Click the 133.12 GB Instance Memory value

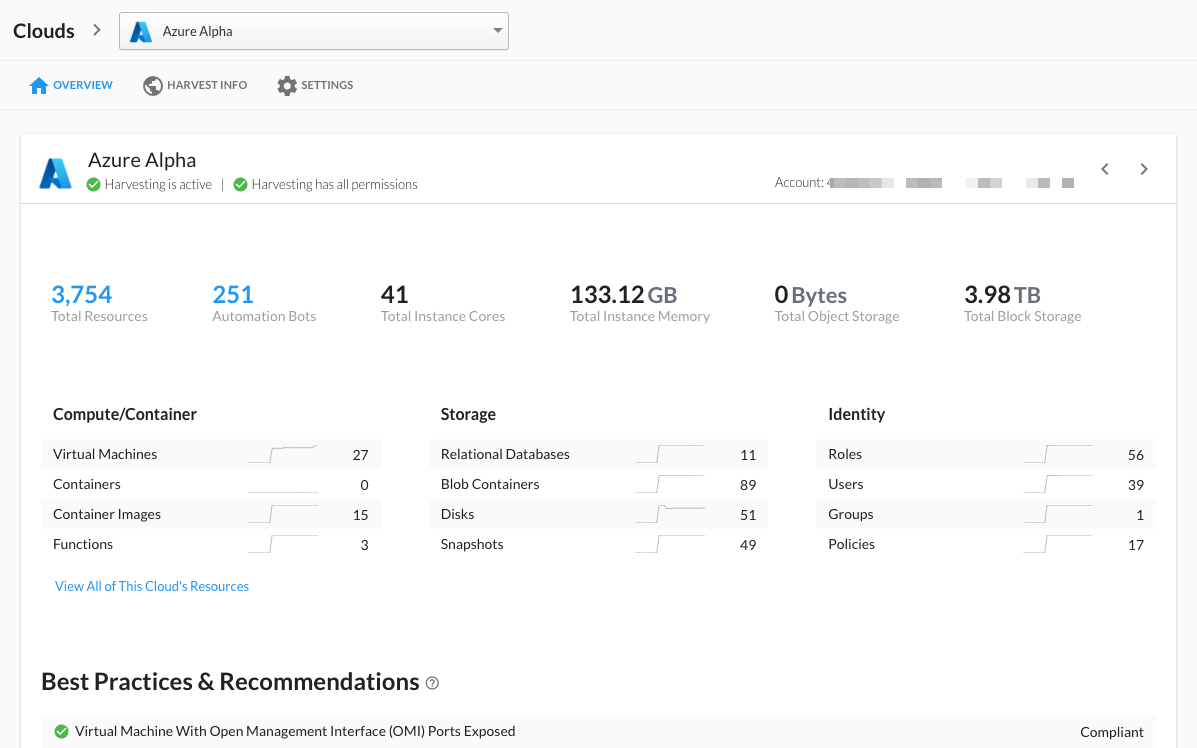point(624,294)
